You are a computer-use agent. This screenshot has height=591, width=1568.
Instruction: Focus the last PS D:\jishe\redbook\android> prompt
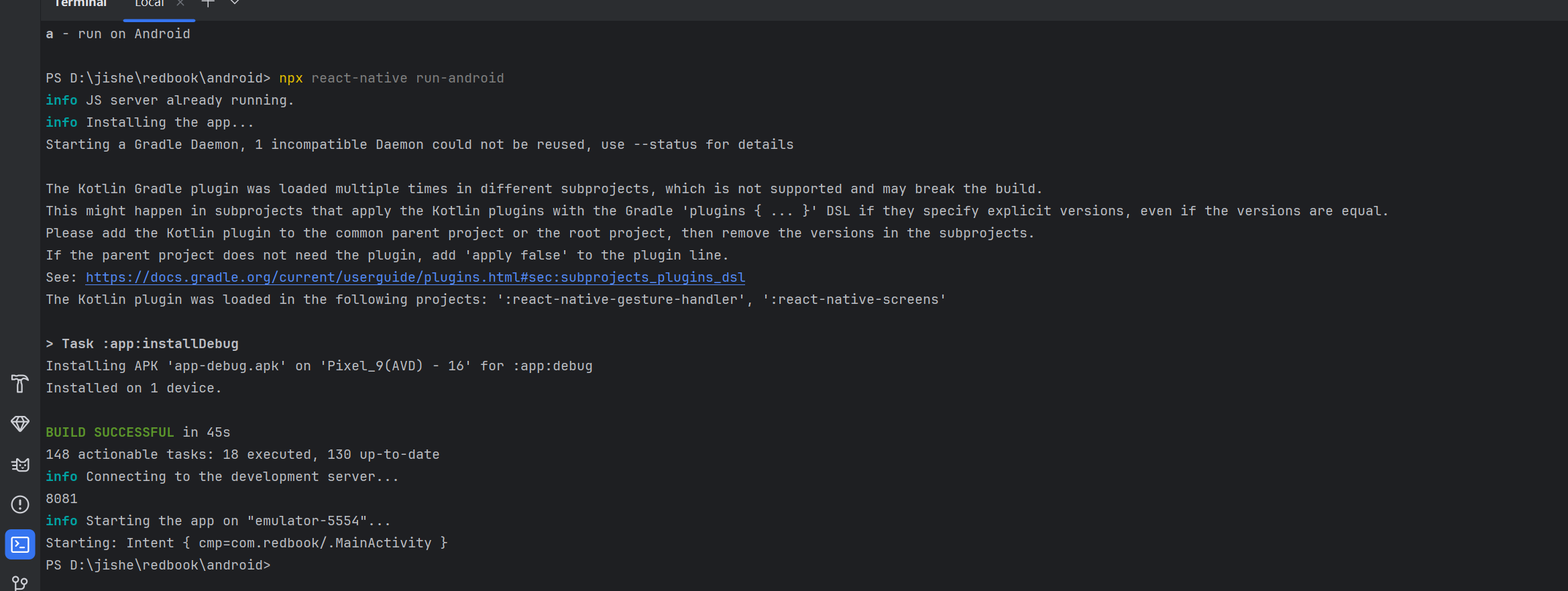(158, 566)
